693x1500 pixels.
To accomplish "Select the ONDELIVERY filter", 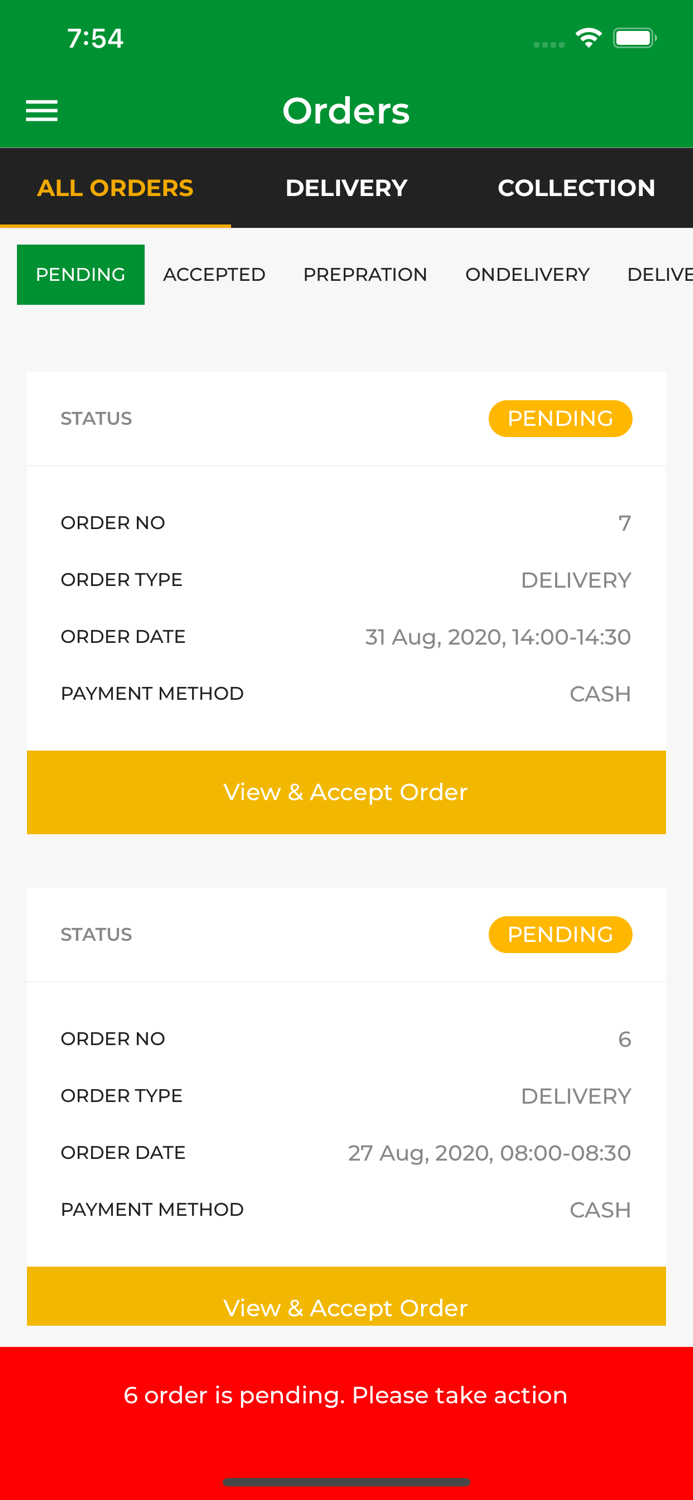I will click(x=528, y=274).
